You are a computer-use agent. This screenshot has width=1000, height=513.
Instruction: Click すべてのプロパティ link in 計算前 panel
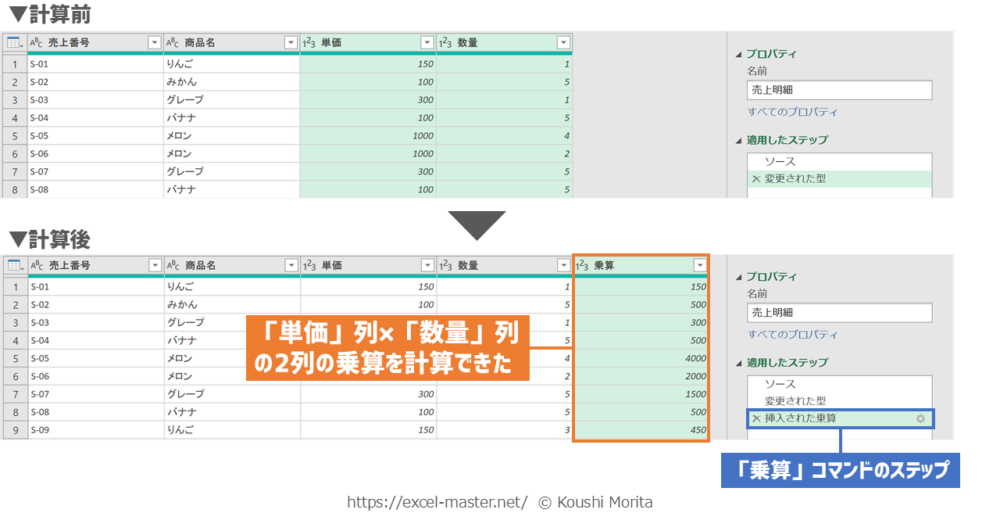coord(792,112)
